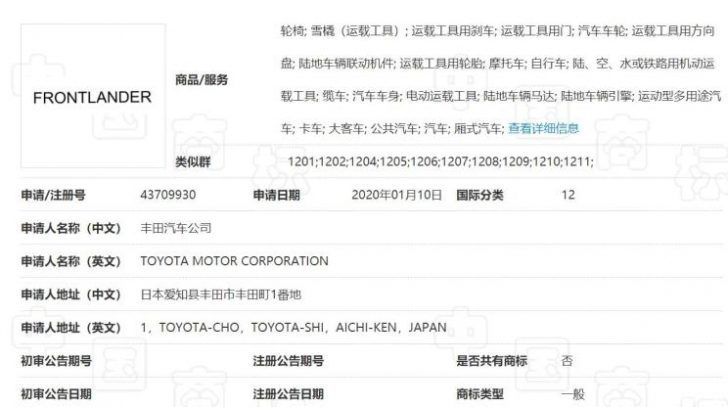
Task: Select the English address containing AICHI-KEN, JAPAN
Action: (293, 328)
